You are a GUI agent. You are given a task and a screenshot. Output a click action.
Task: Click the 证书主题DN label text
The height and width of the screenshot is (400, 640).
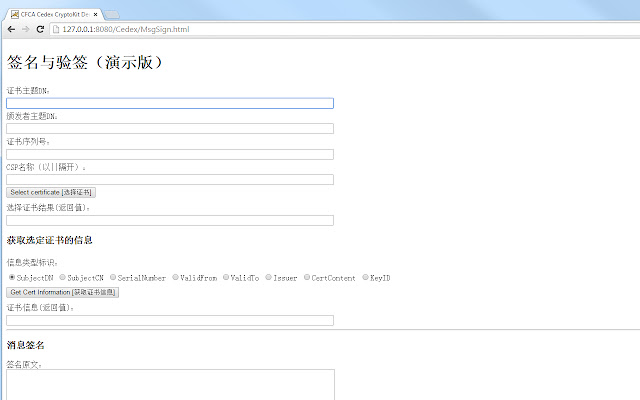pos(28,91)
